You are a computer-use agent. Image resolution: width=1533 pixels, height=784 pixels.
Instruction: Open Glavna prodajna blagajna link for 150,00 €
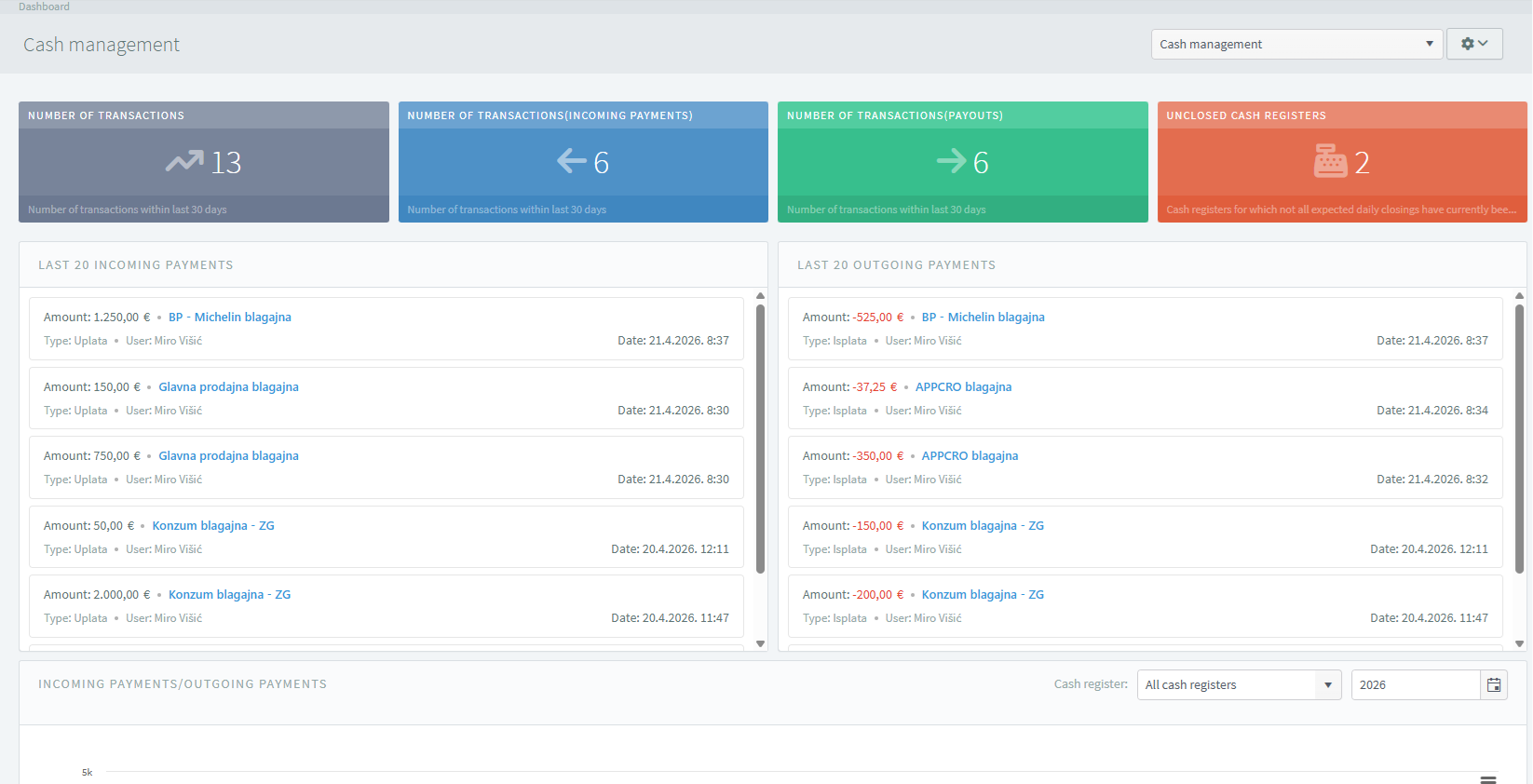[228, 387]
